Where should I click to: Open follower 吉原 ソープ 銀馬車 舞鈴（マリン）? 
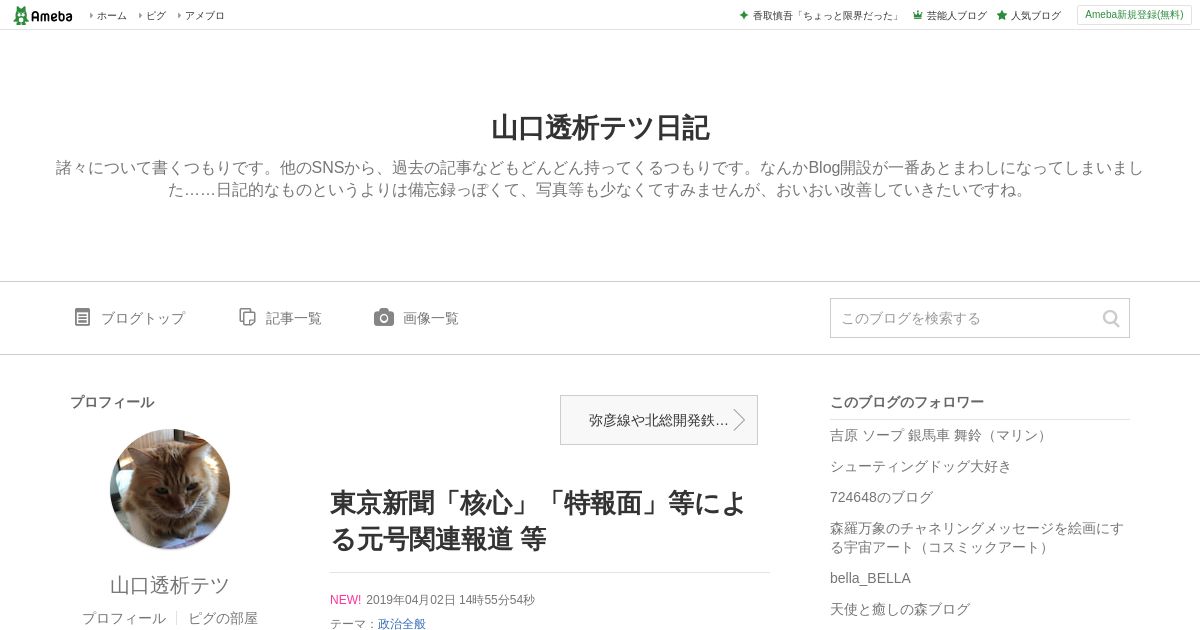[941, 435]
